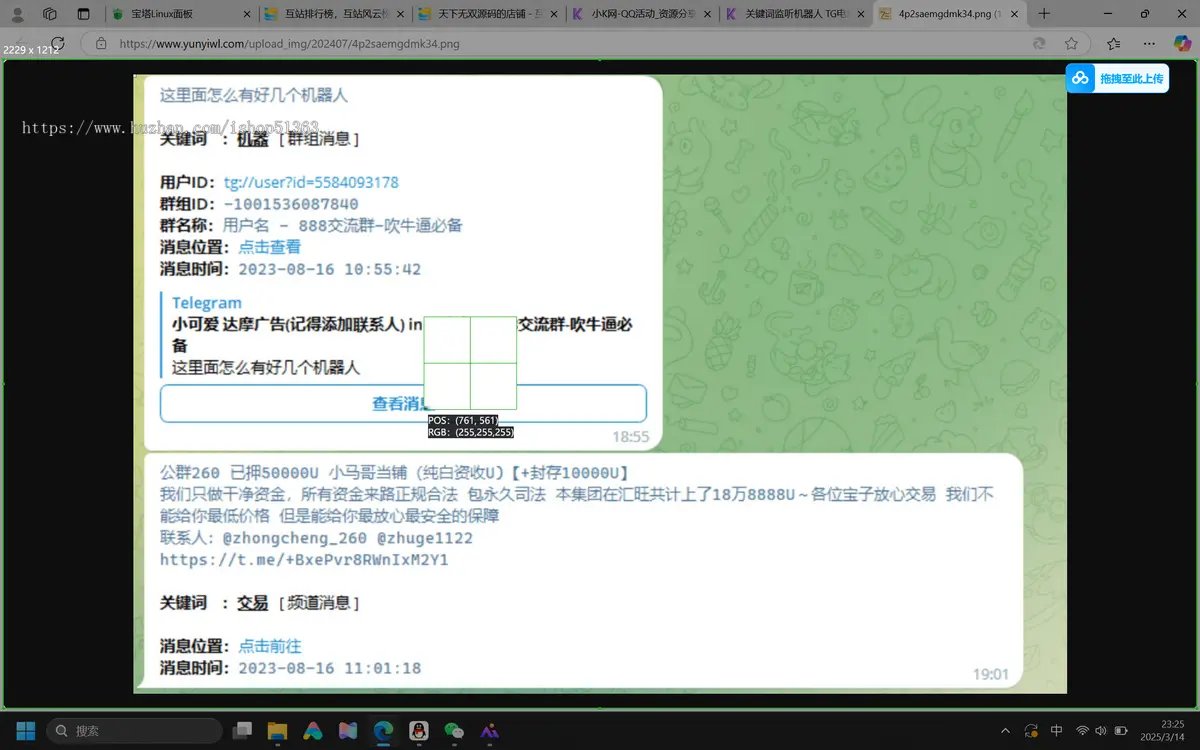
Task: Open the Copilot sidebar icon
Action: click(x=1182, y=44)
